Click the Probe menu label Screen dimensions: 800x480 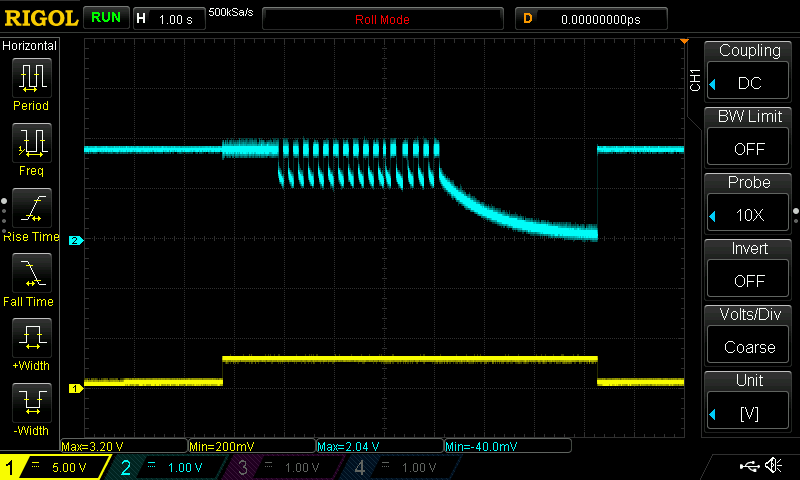[x=748, y=182]
